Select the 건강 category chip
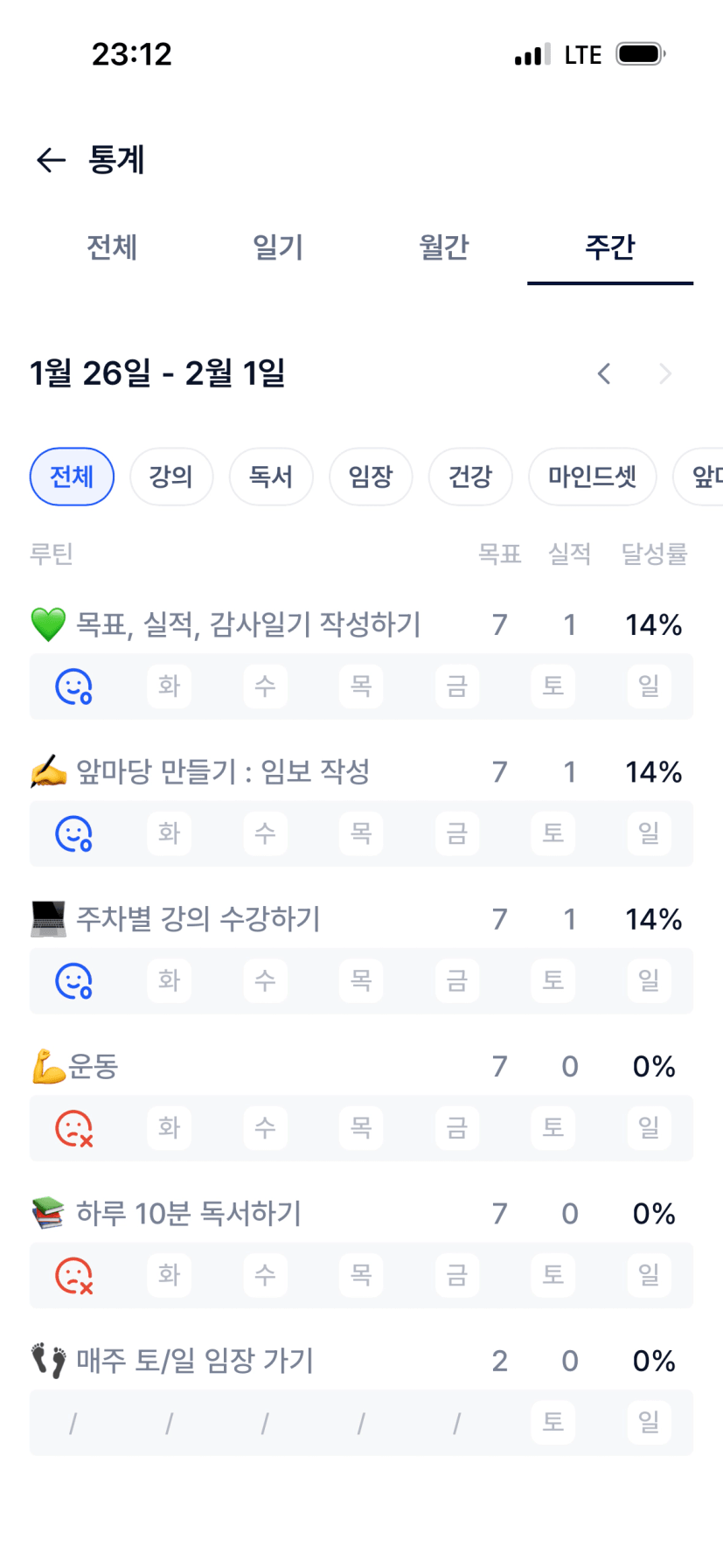 [470, 477]
